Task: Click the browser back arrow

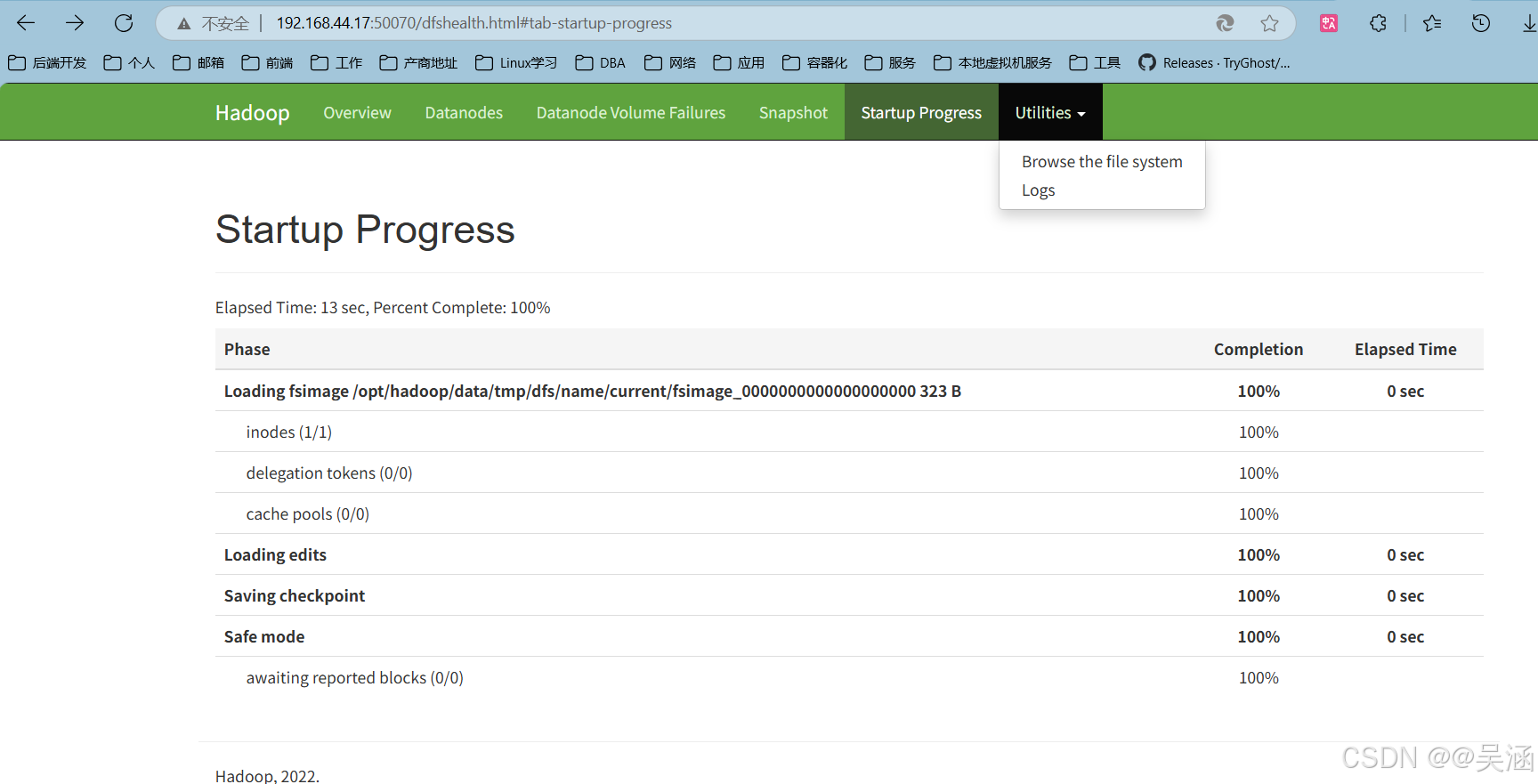Action: pyautogui.click(x=26, y=23)
